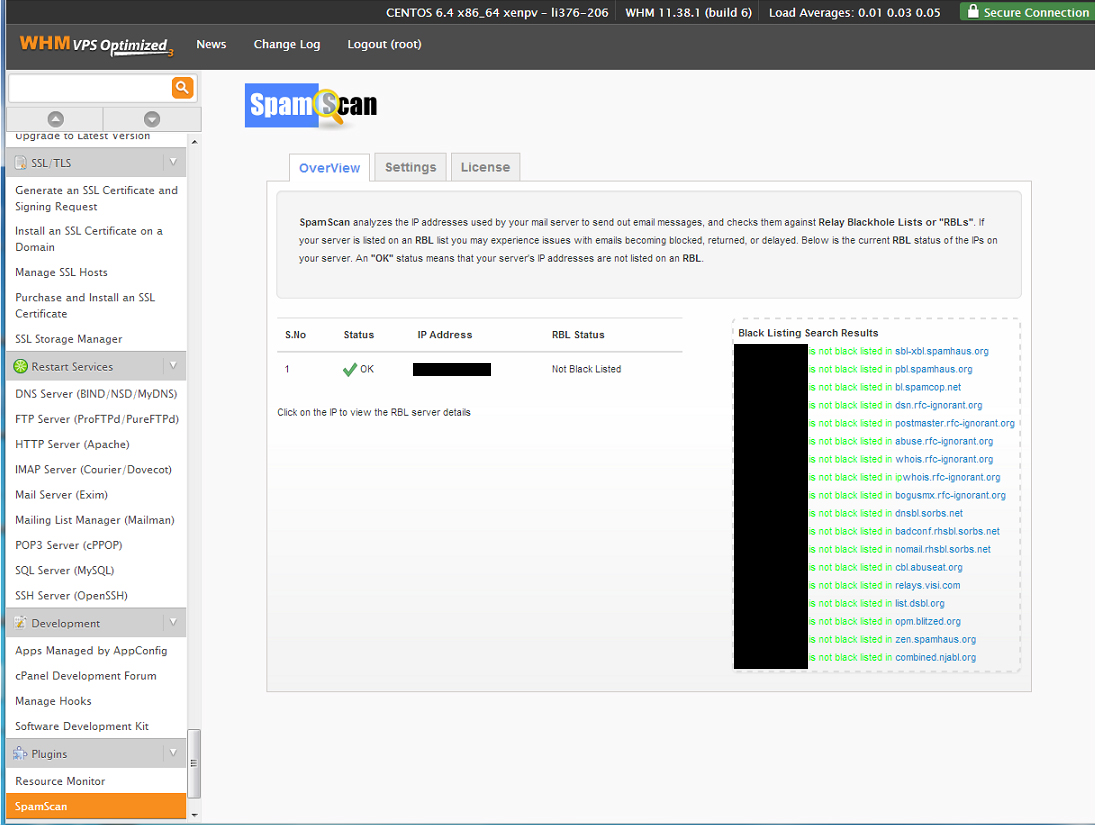Open Generate an SSL Certificate and Signing Request
The height and width of the screenshot is (825, 1097).
click(97, 198)
